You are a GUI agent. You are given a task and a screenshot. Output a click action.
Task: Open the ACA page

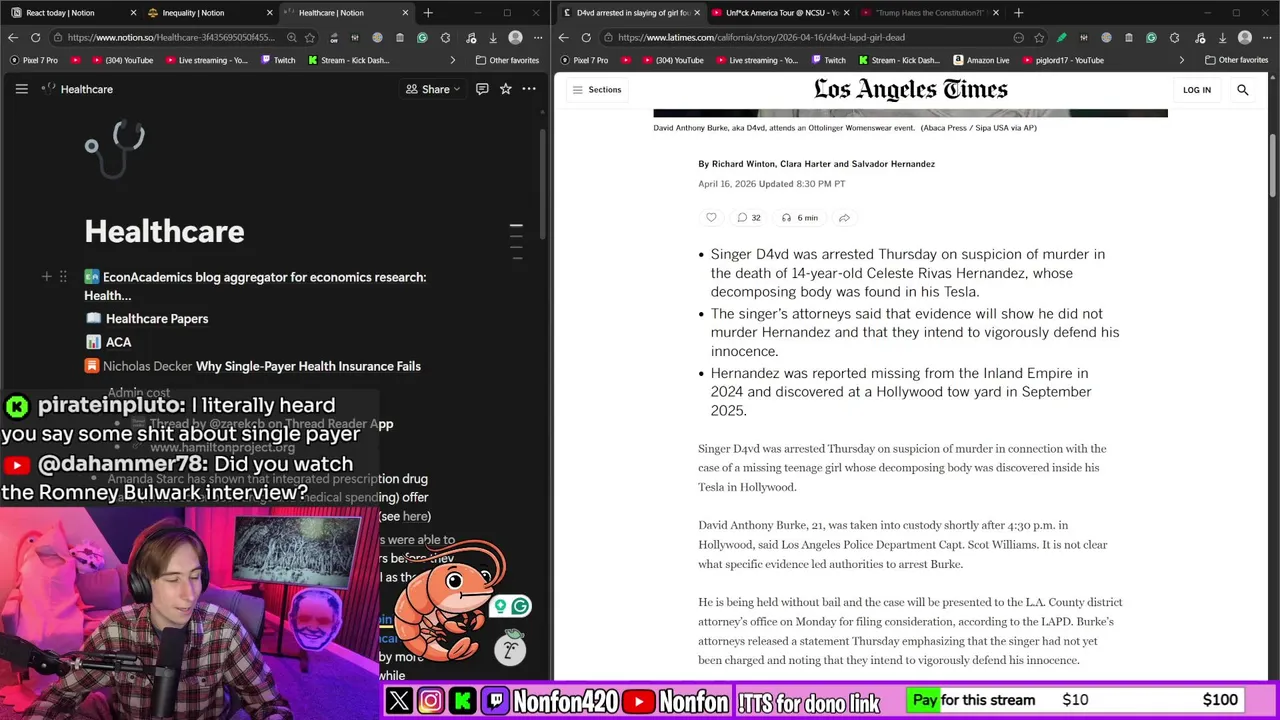point(108,342)
